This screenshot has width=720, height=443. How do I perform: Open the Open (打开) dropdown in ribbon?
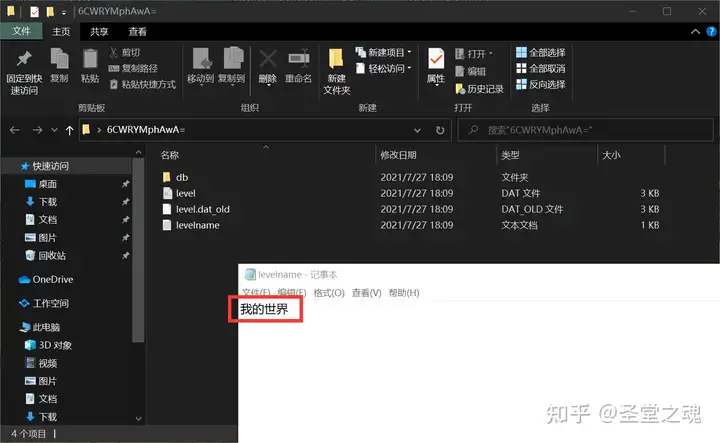[474, 54]
